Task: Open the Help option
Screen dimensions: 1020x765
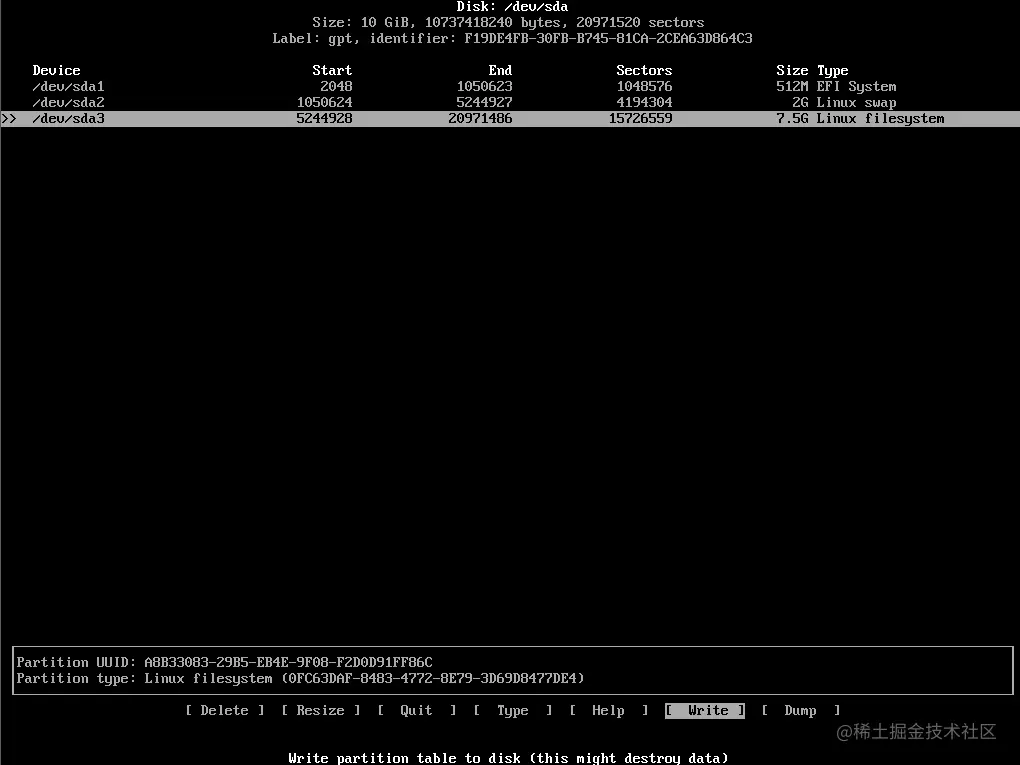Action: pyautogui.click(x=608, y=710)
